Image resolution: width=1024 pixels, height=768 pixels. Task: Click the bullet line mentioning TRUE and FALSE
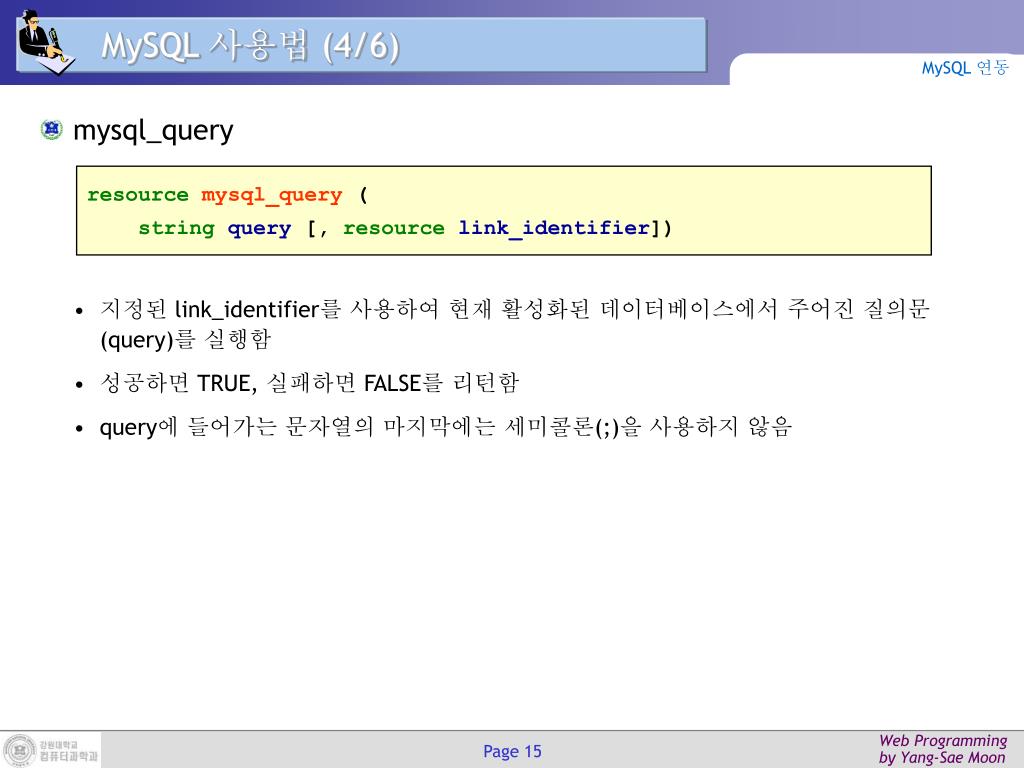[x=310, y=383]
